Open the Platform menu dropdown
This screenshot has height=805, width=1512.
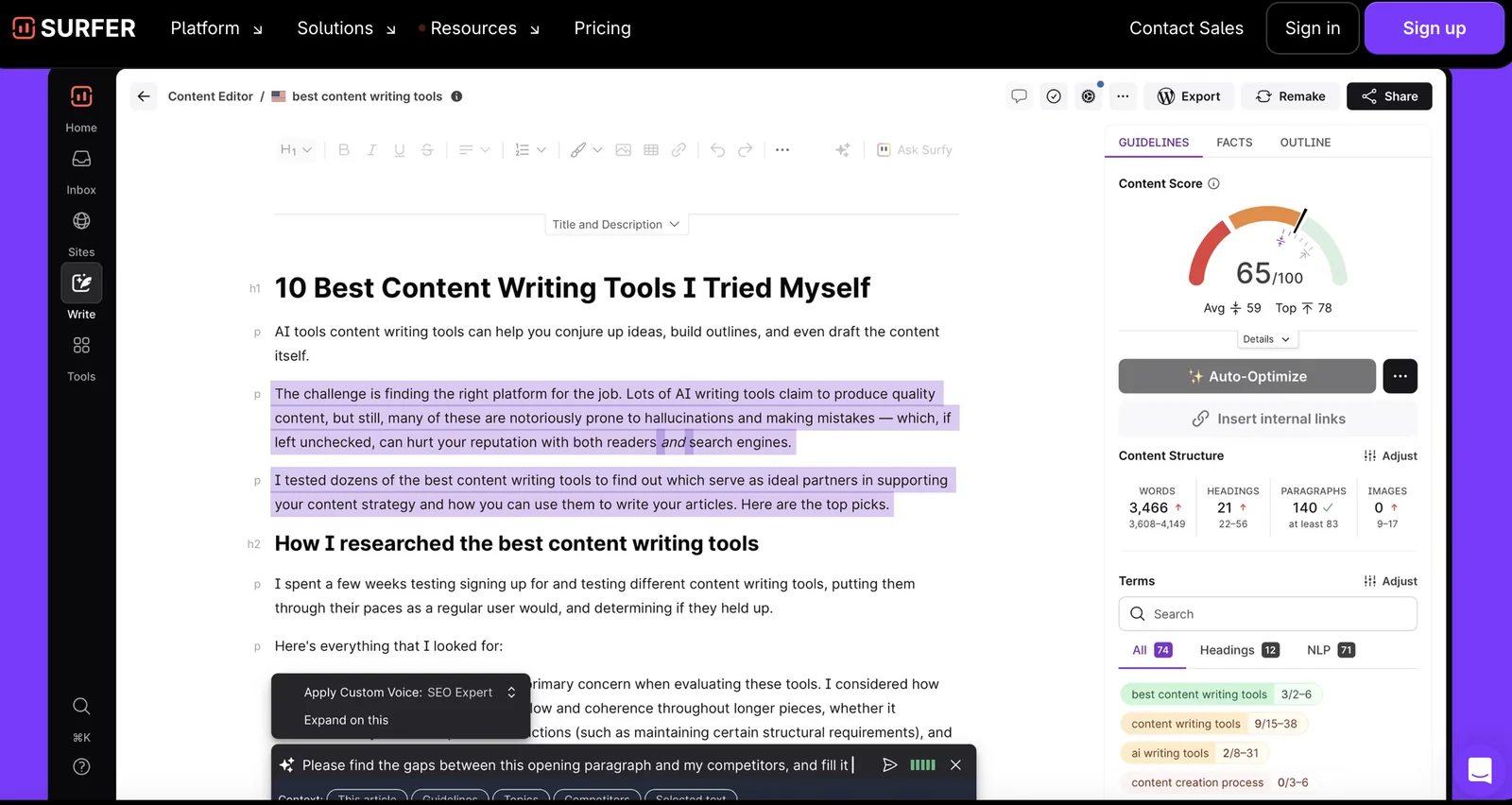click(x=216, y=28)
